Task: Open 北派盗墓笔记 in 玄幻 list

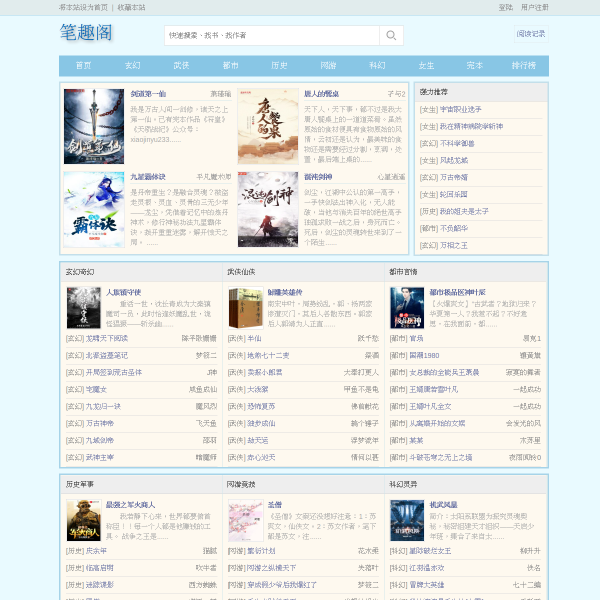Action: (x=107, y=355)
